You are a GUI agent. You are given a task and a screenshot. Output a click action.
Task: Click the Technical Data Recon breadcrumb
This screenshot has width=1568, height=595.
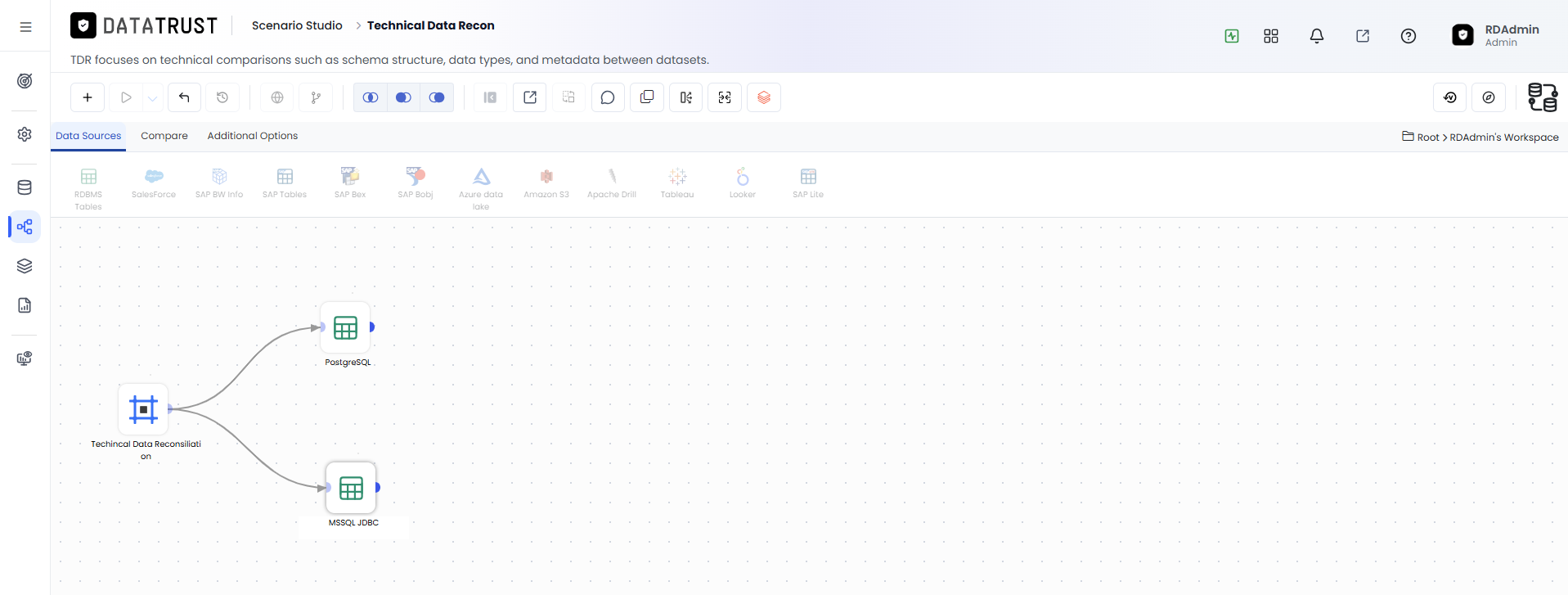point(431,25)
